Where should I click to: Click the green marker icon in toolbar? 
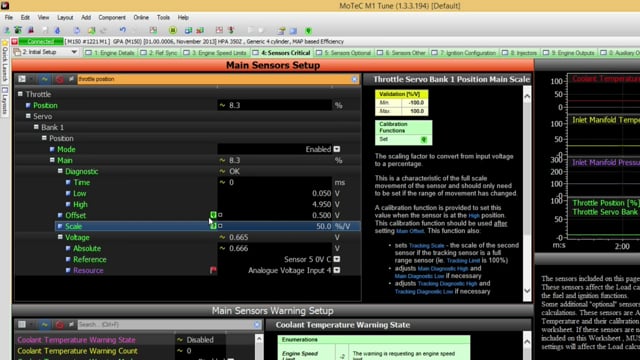[309, 31]
